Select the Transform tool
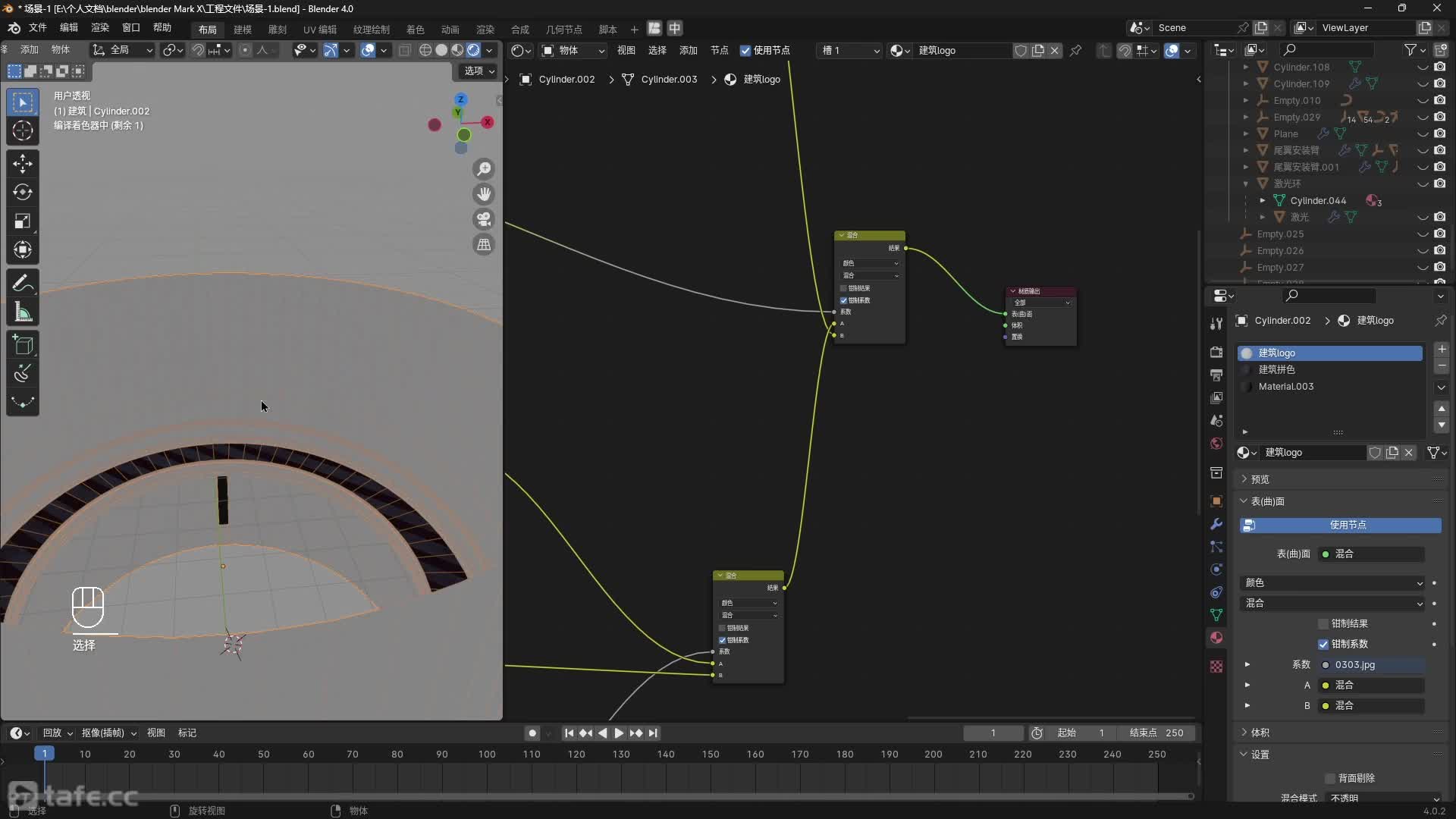 click(x=23, y=250)
